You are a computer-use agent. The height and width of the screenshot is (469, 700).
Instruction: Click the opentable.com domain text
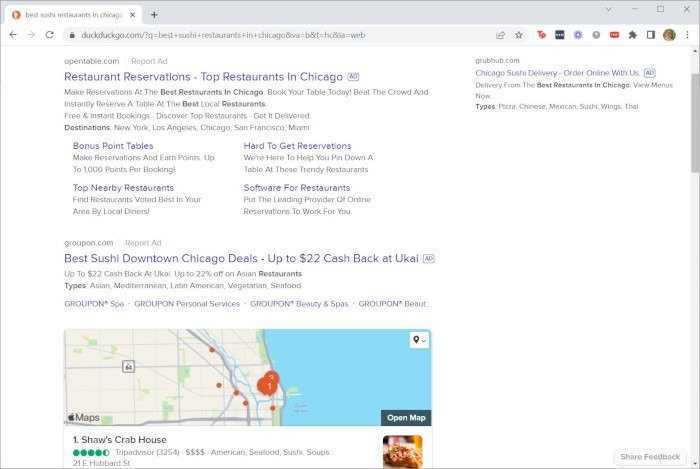pyautogui.click(x=92, y=61)
